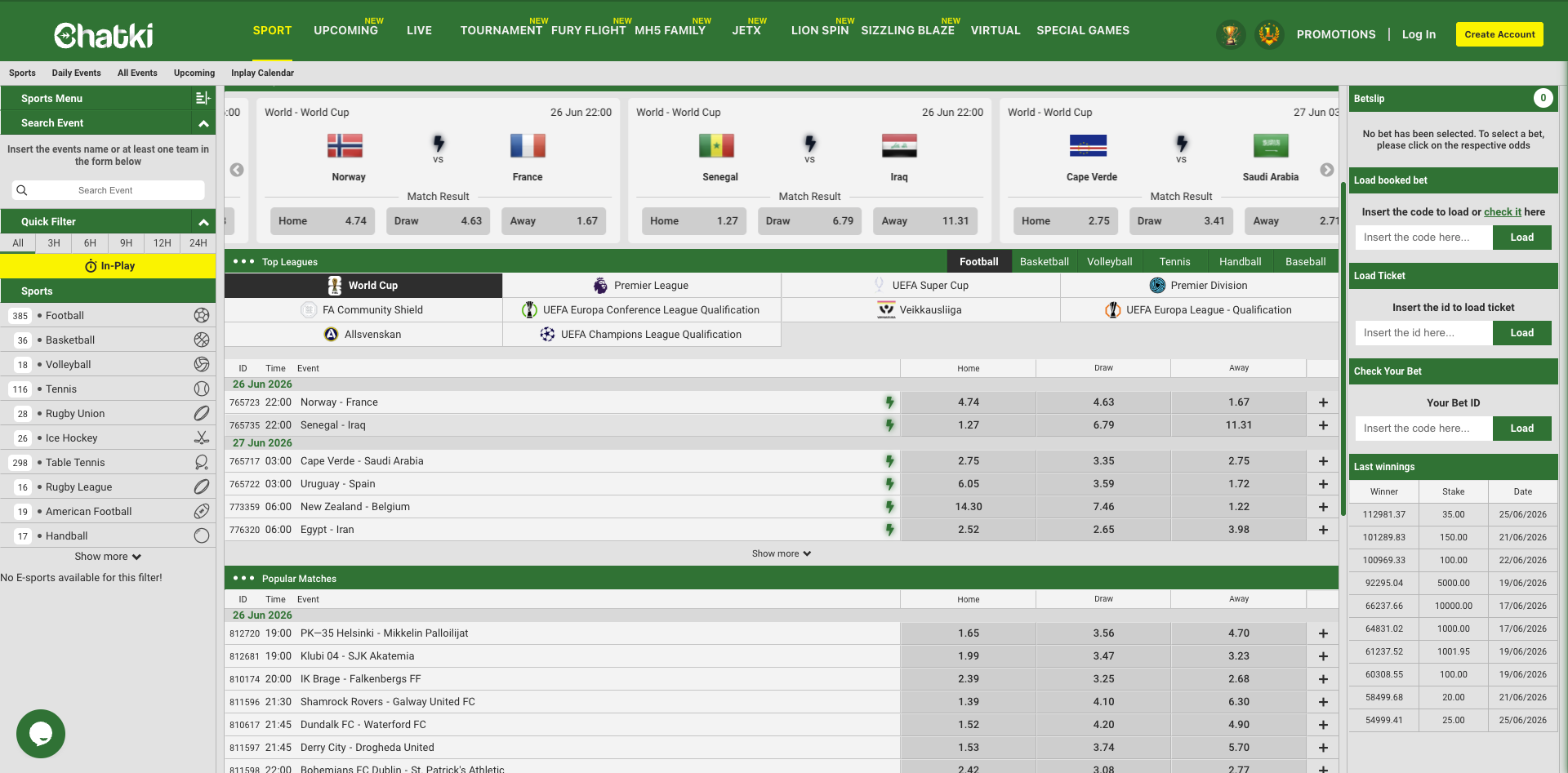Select the 9H time filter
The height and width of the screenshot is (773, 1568).
pos(126,243)
